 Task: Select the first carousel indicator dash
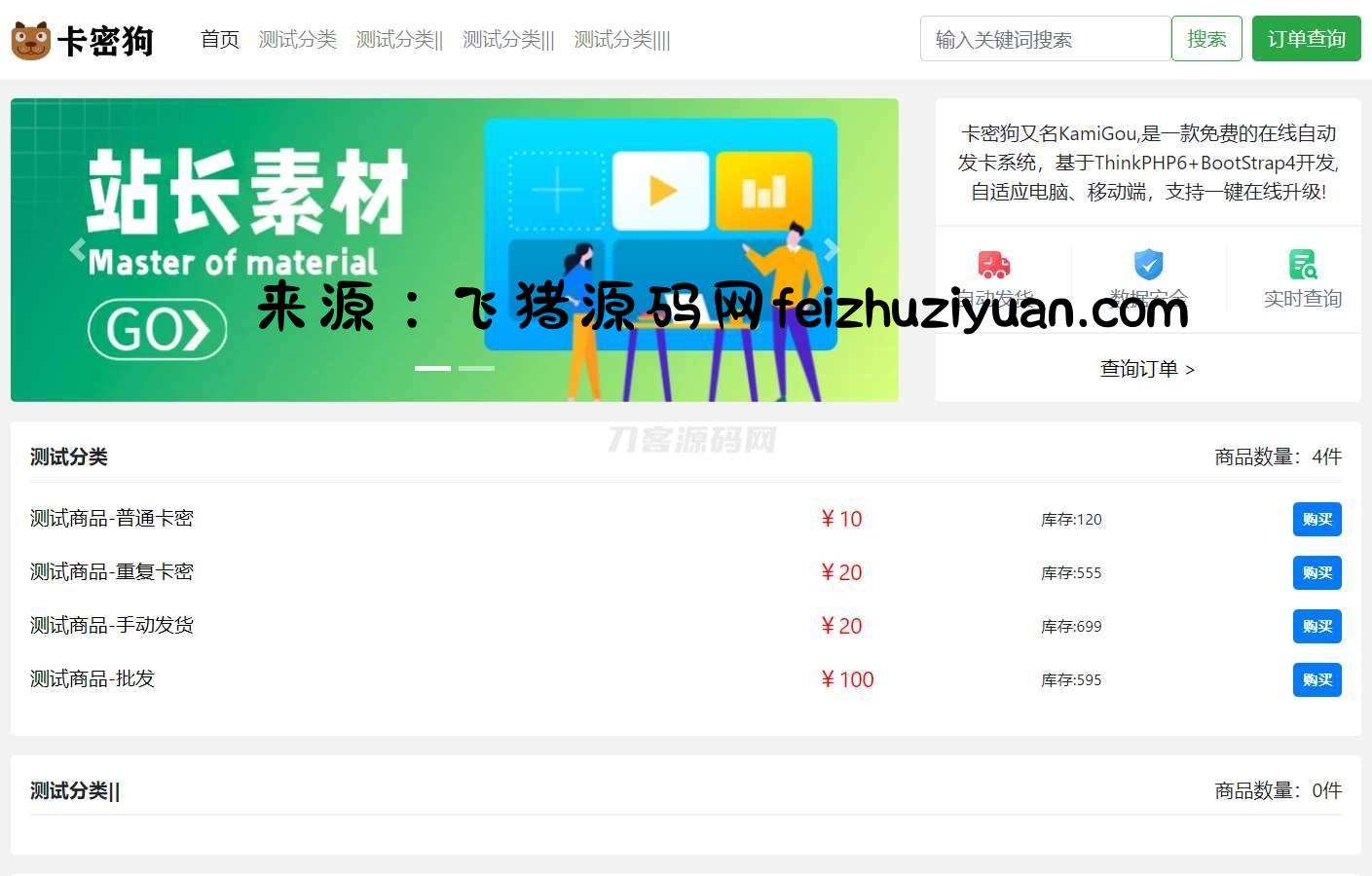[x=432, y=368]
